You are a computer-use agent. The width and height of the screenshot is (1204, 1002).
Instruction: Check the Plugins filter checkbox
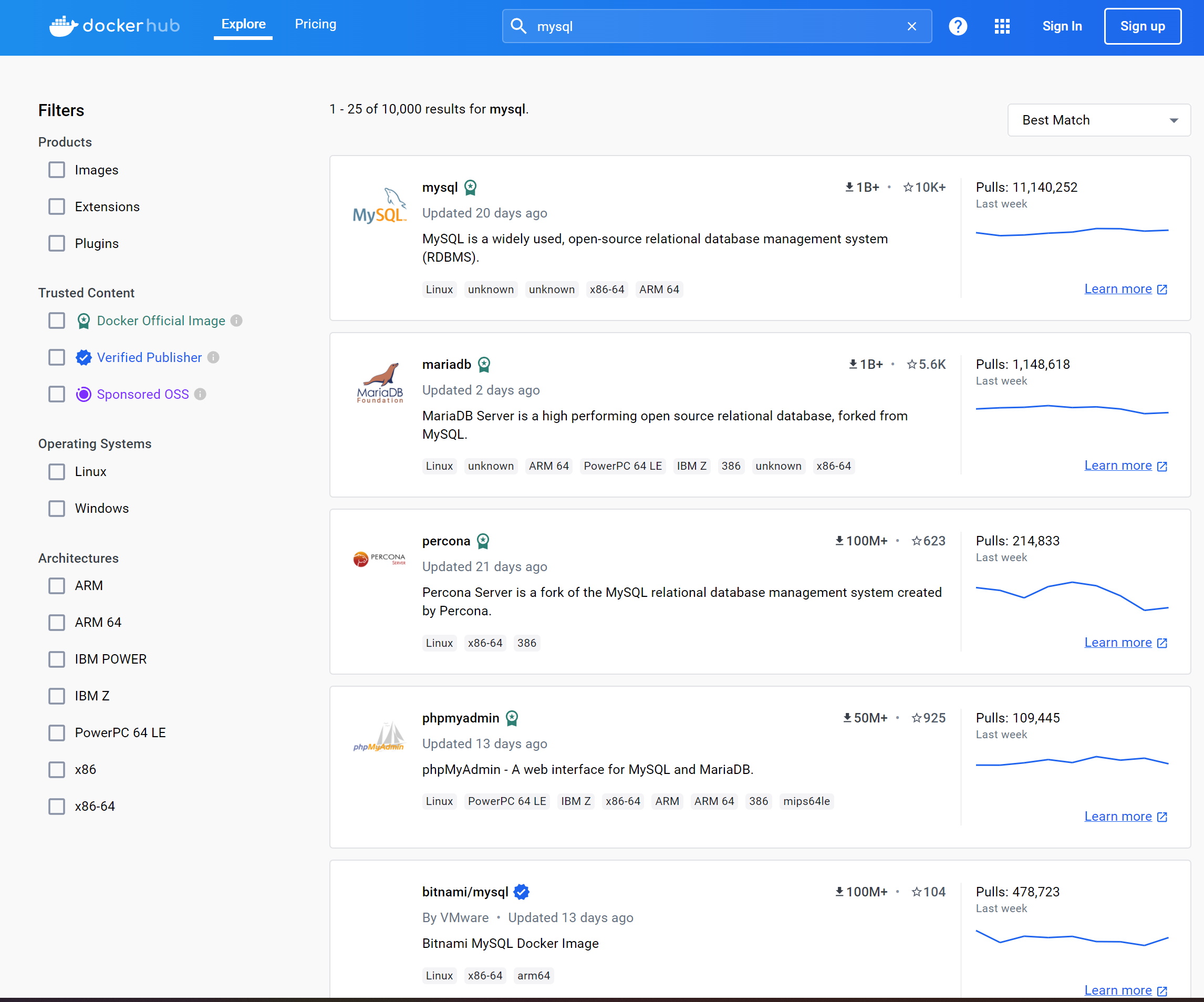57,243
